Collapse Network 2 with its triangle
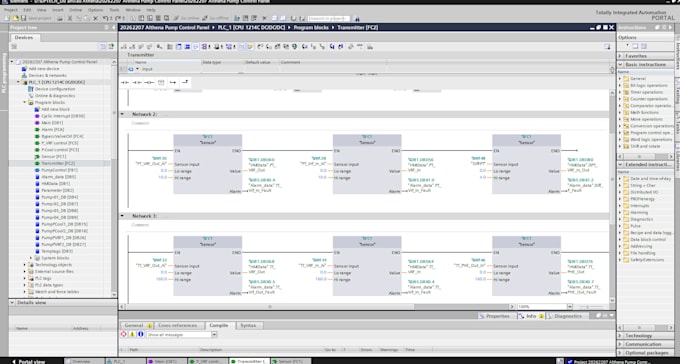The width and height of the screenshot is (680, 364). tap(122, 114)
